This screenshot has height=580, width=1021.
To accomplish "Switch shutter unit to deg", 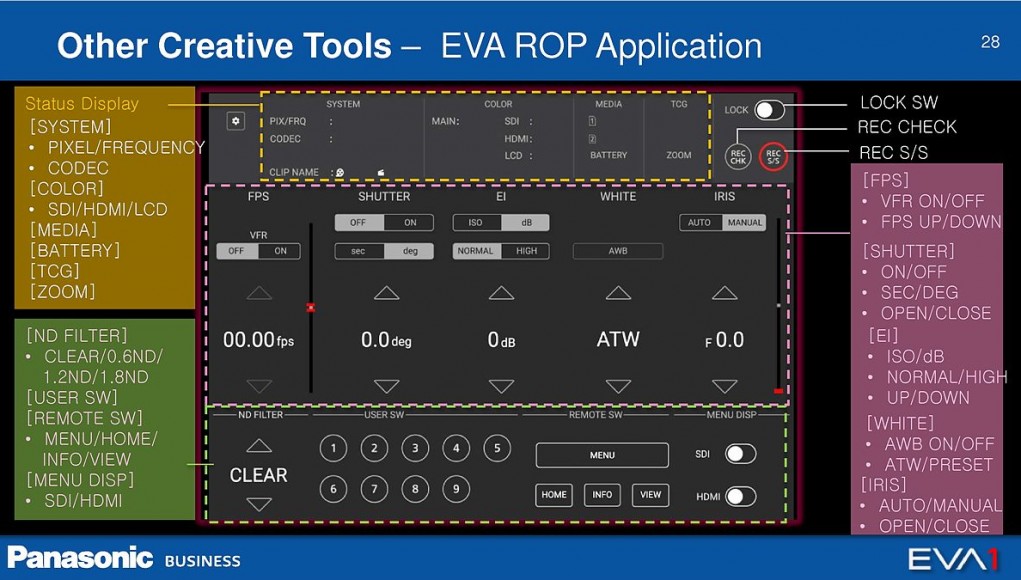I will tap(409, 251).
